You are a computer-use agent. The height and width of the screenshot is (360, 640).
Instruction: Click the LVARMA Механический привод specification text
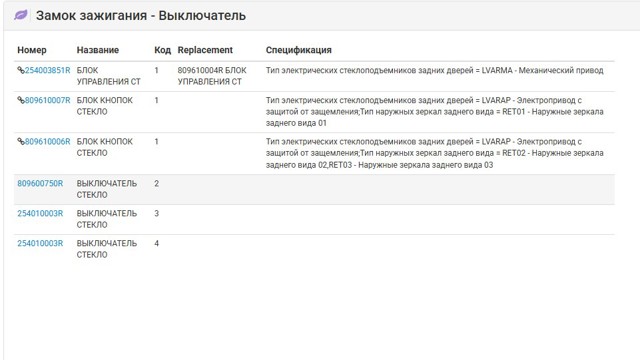click(434, 70)
